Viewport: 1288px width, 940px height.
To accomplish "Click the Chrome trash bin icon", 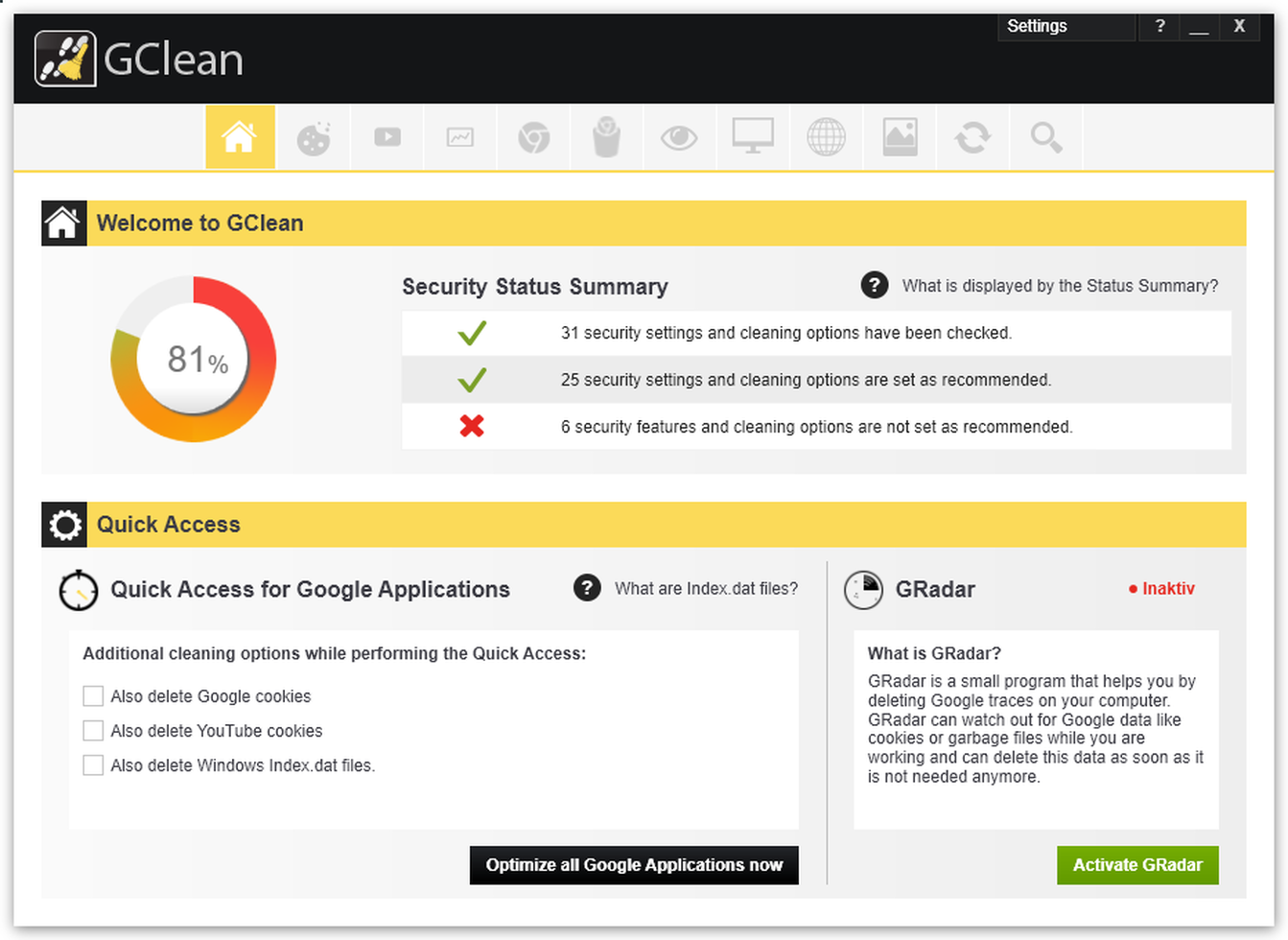I will click(606, 138).
